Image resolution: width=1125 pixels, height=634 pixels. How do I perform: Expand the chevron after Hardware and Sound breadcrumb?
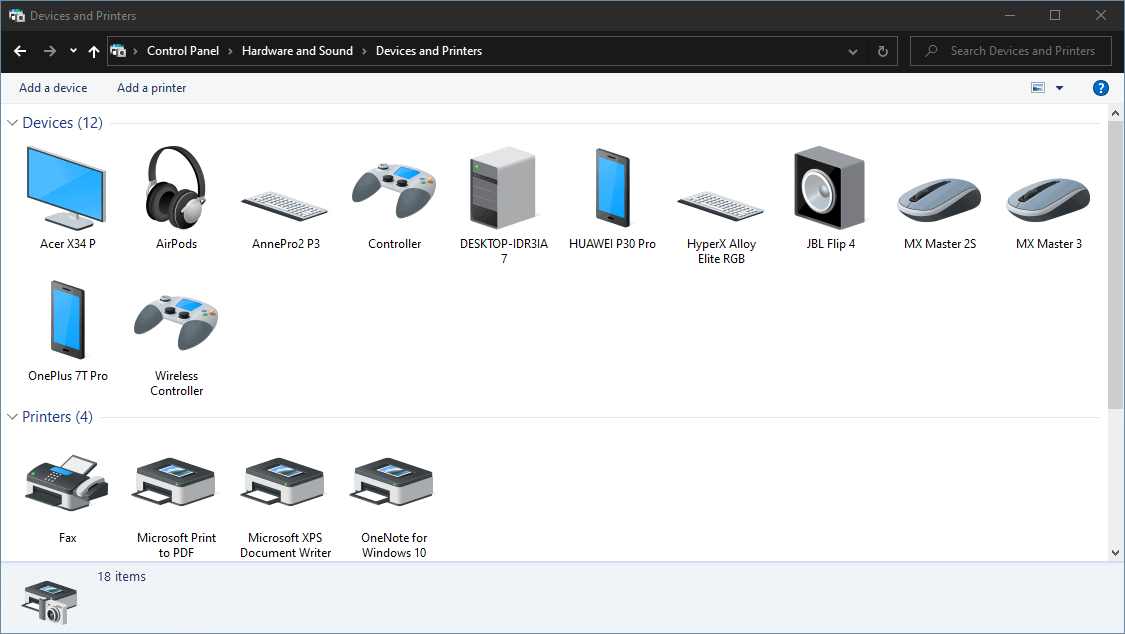[x=364, y=51]
